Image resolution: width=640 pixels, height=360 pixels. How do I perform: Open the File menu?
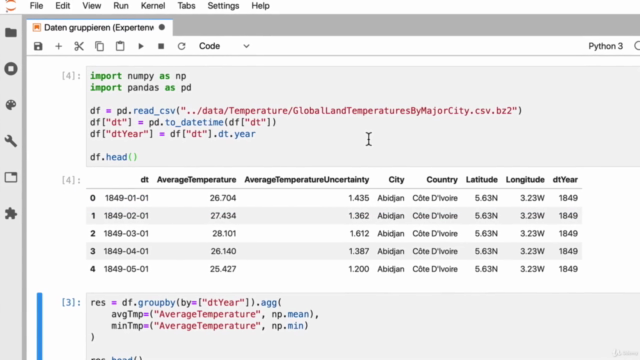[x=36, y=6]
